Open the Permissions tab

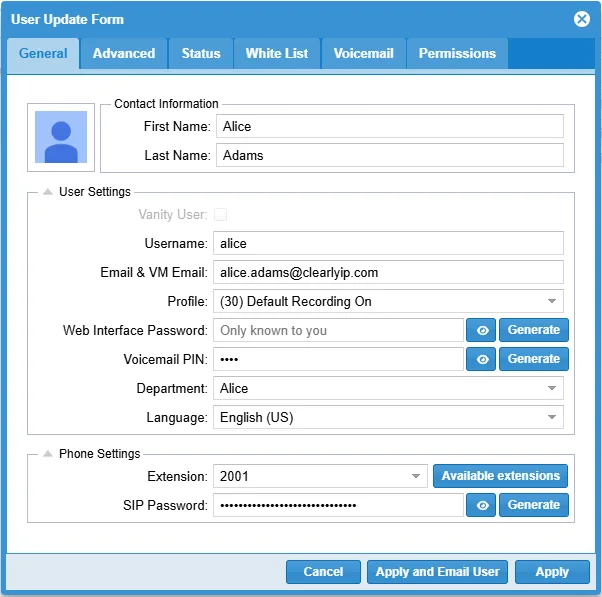(457, 53)
